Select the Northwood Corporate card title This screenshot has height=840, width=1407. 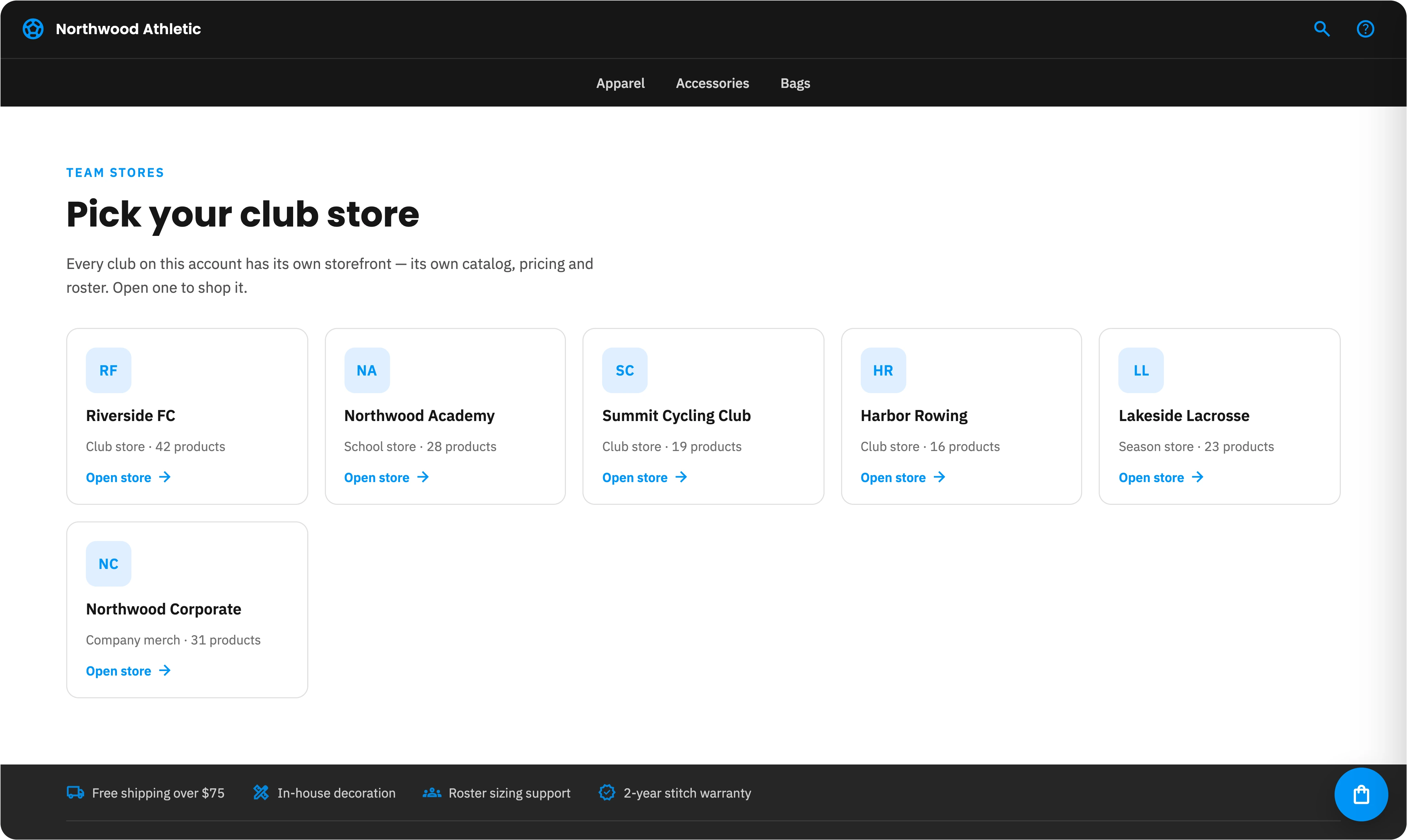[x=163, y=609]
